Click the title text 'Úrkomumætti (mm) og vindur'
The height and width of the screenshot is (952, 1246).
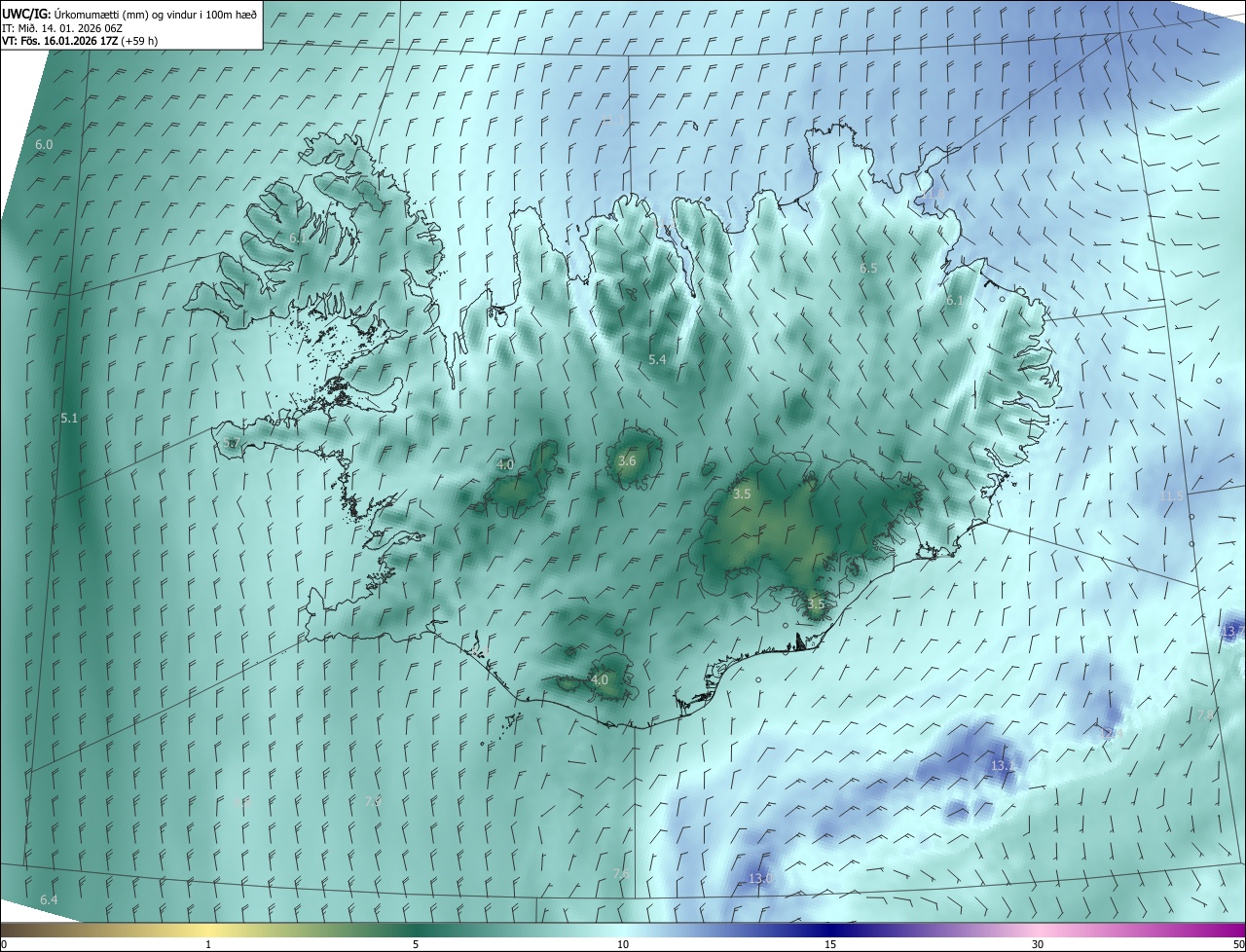(x=128, y=15)
